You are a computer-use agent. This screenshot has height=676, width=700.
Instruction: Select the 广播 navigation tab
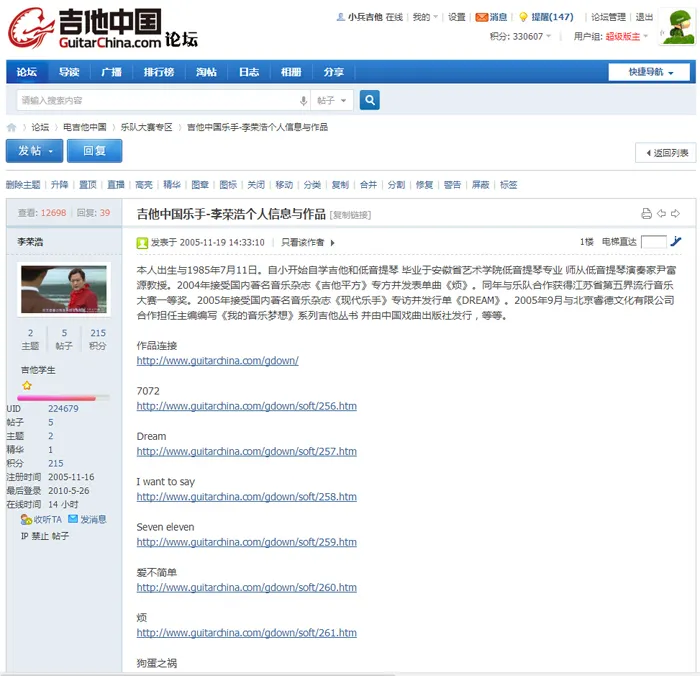[x=112, y=72]
